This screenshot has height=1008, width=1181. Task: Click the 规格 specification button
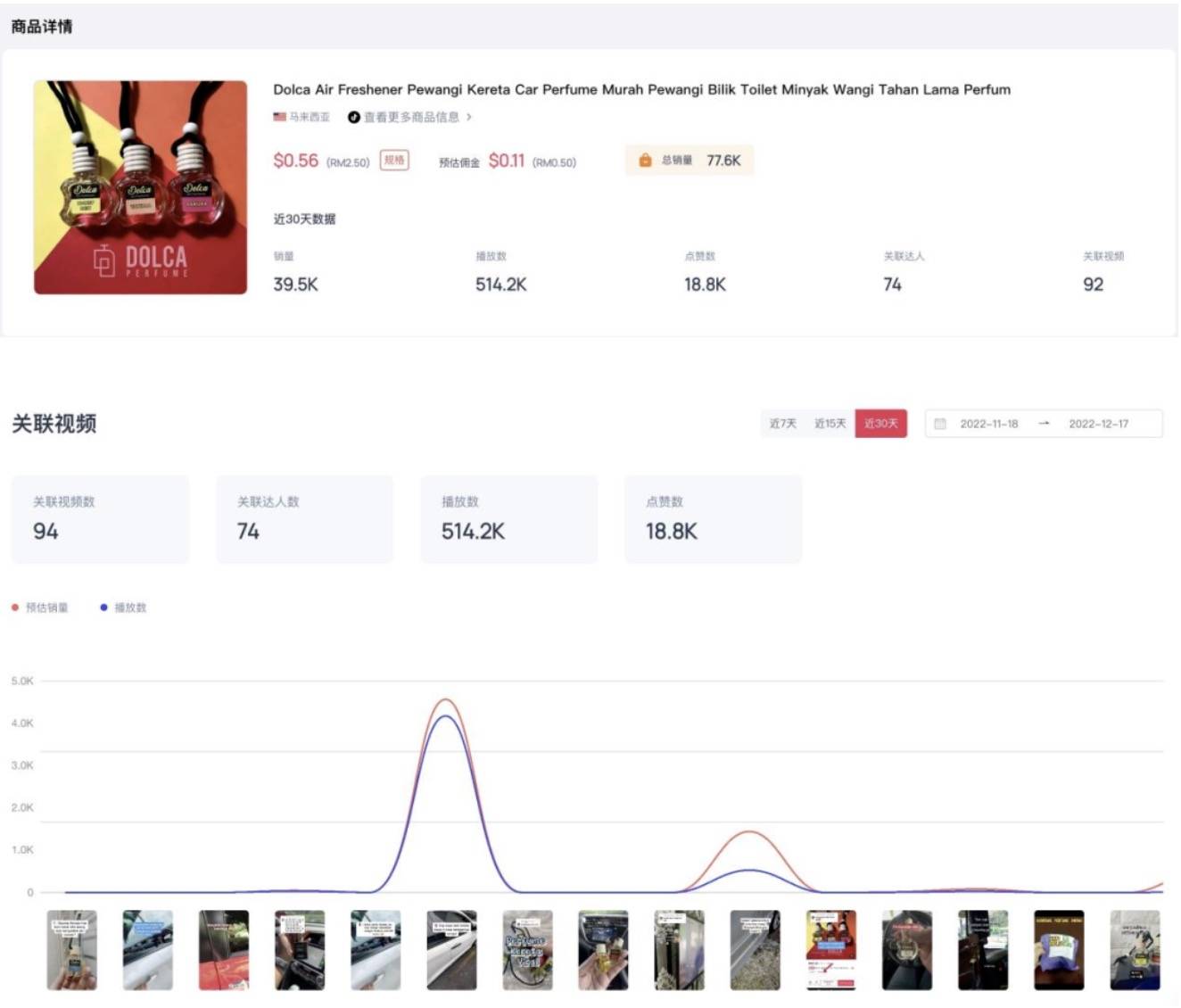tap(394, 161)
